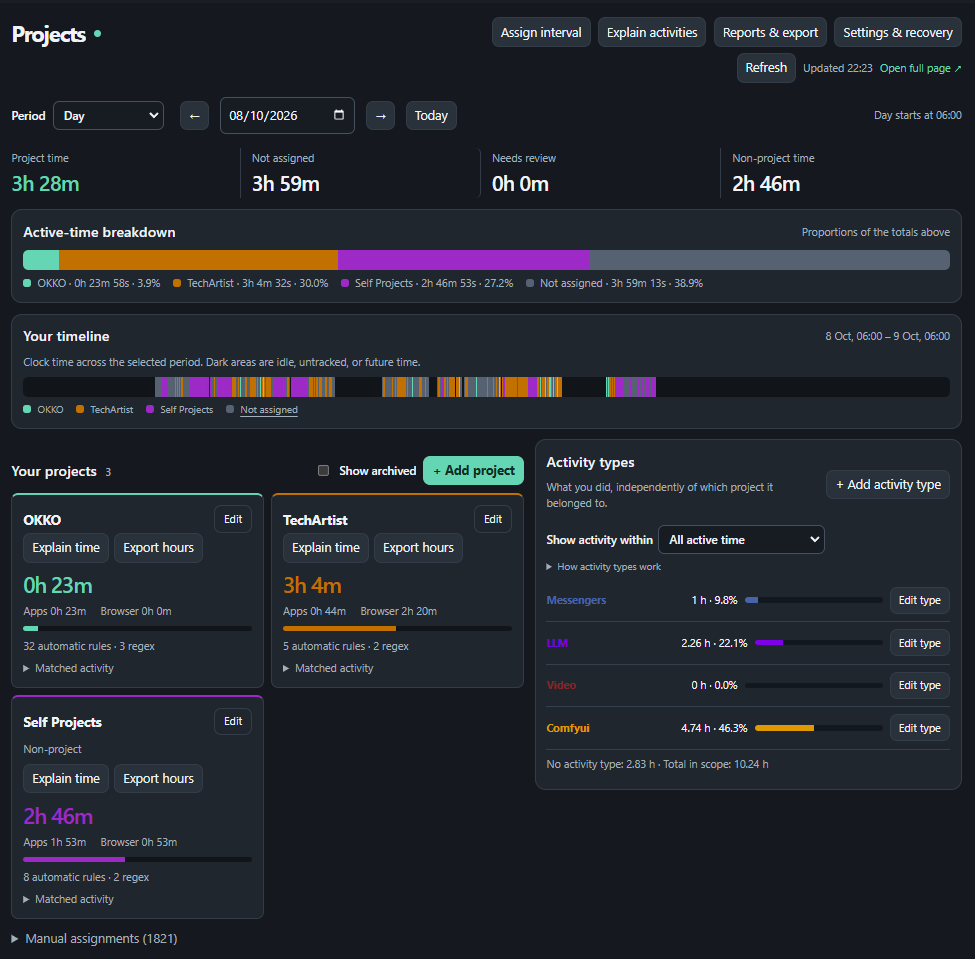Click the green status dot beside Projects

pyautogui.click(x=98, y=34)
